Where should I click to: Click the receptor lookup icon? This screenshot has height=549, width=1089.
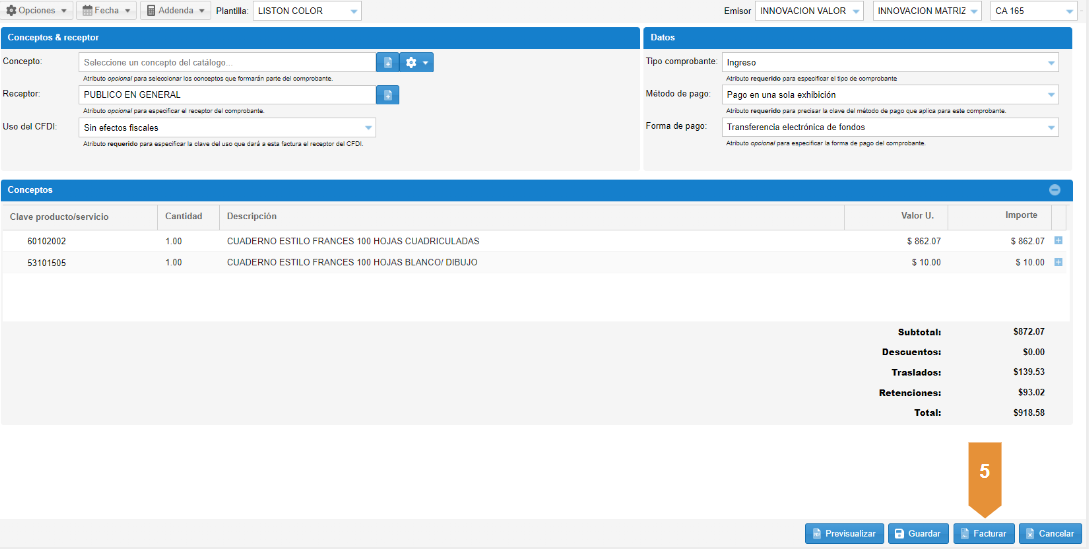point(387,95)
